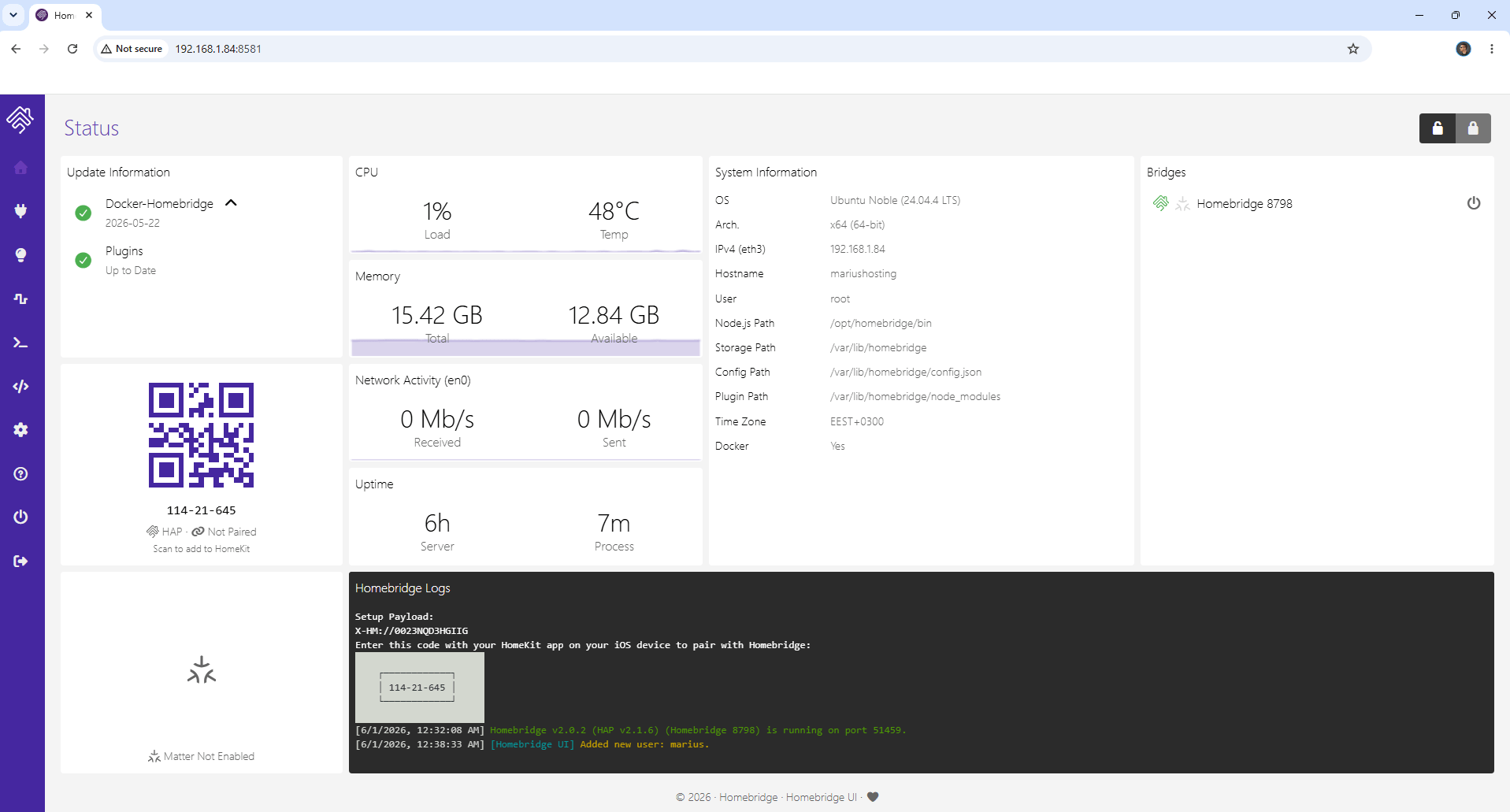The height and width of the screenshot is (812, 1510).
Task: Click the Homebridge 8798 bridge name
Action: (x=1245, y=204)
